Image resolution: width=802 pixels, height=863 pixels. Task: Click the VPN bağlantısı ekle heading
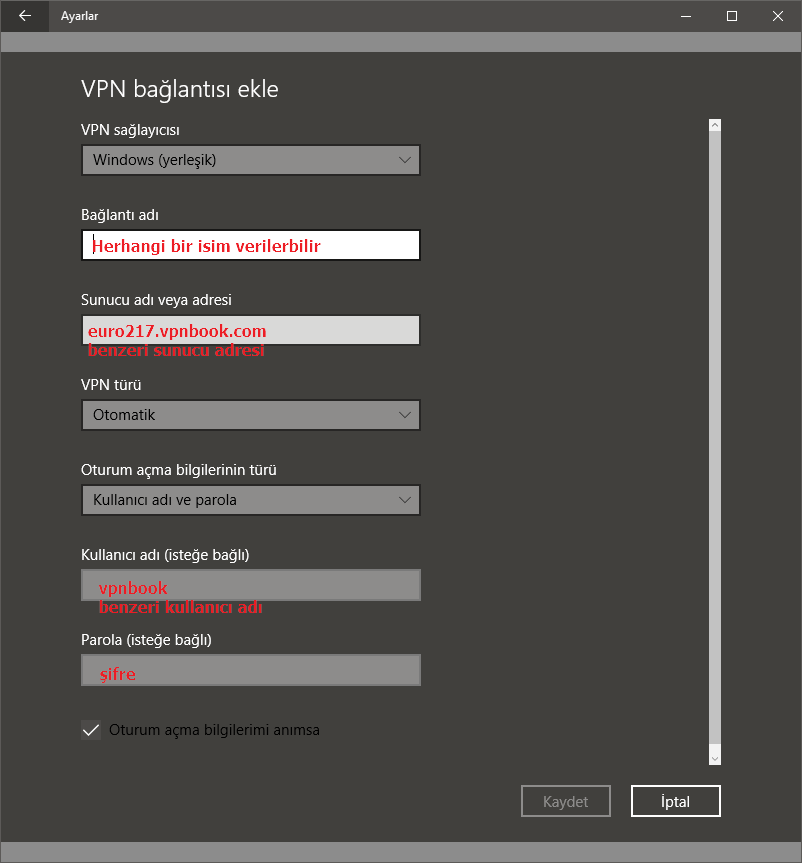(x=179, y=90)
